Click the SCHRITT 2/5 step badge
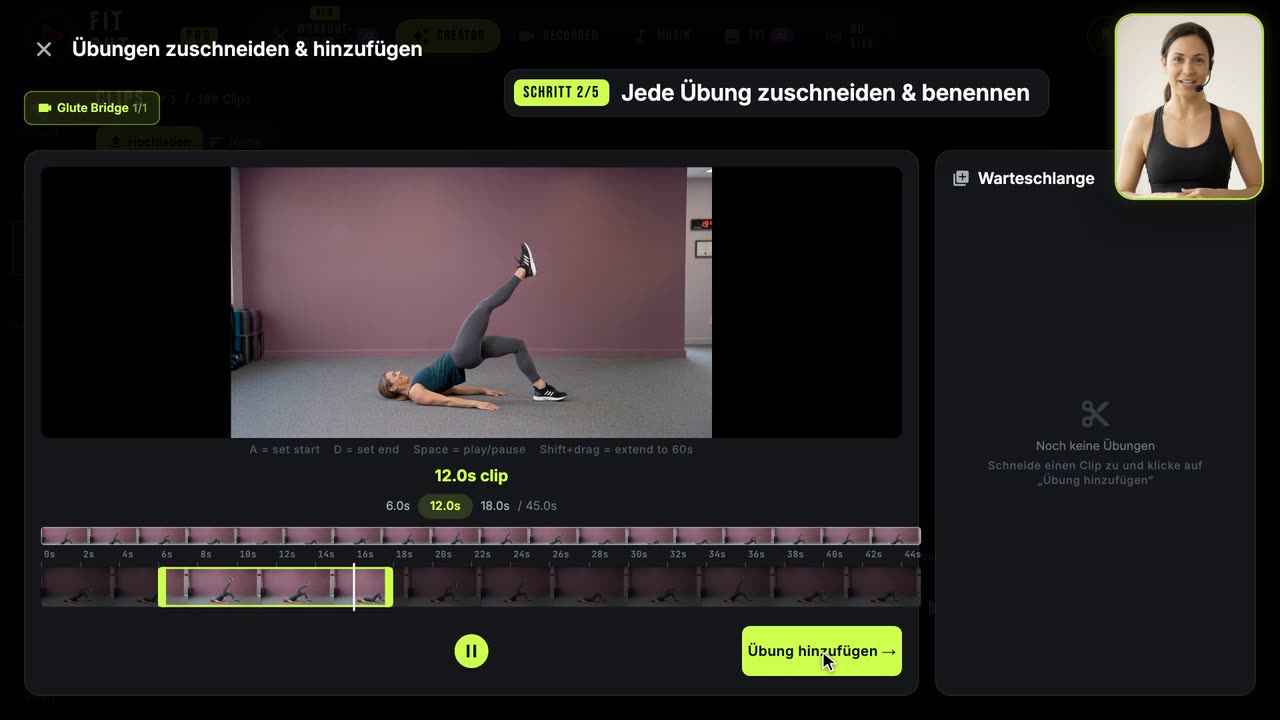 (561, 93)
